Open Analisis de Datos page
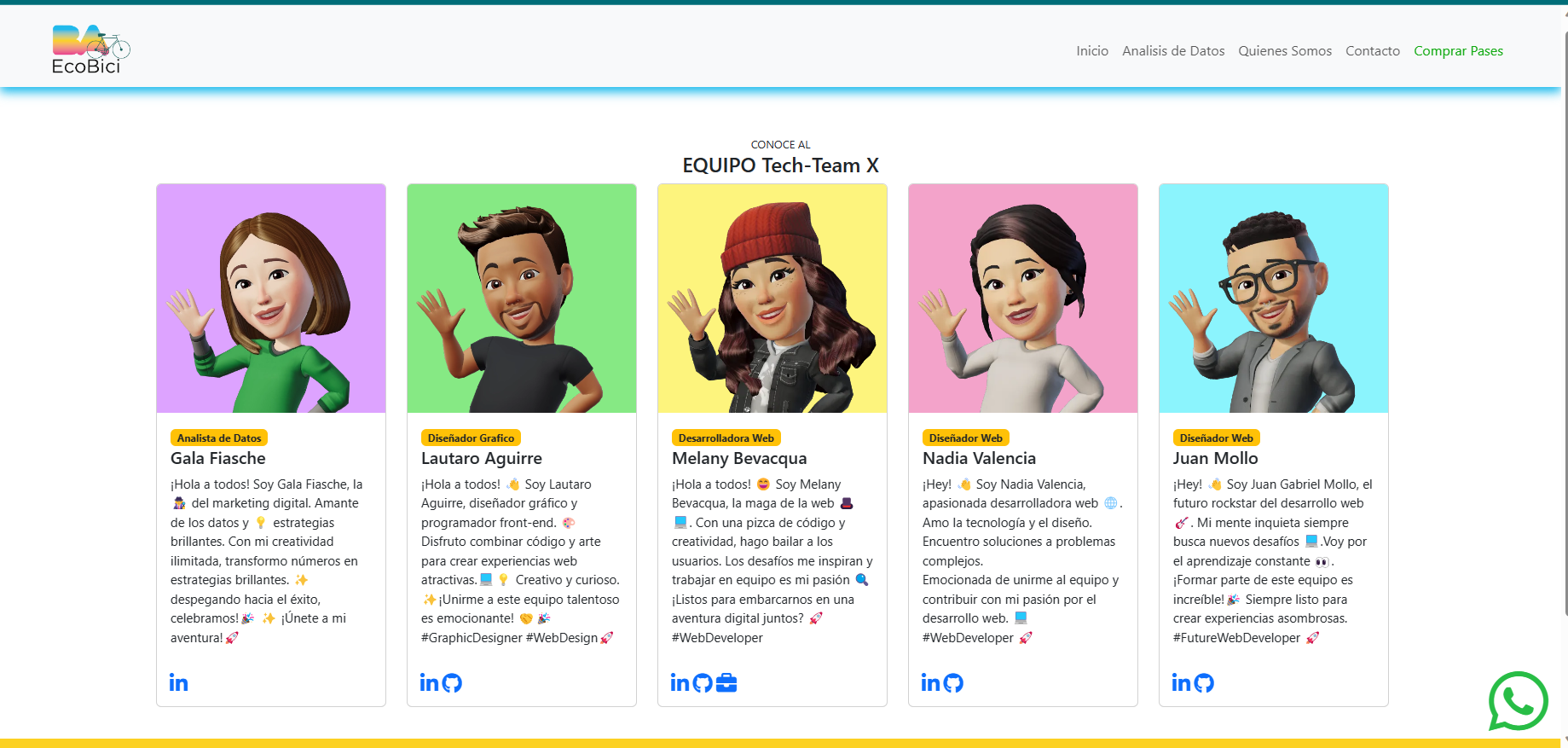The height and width of the screenshot is (748, 1568). click(x=1172, y=51)
